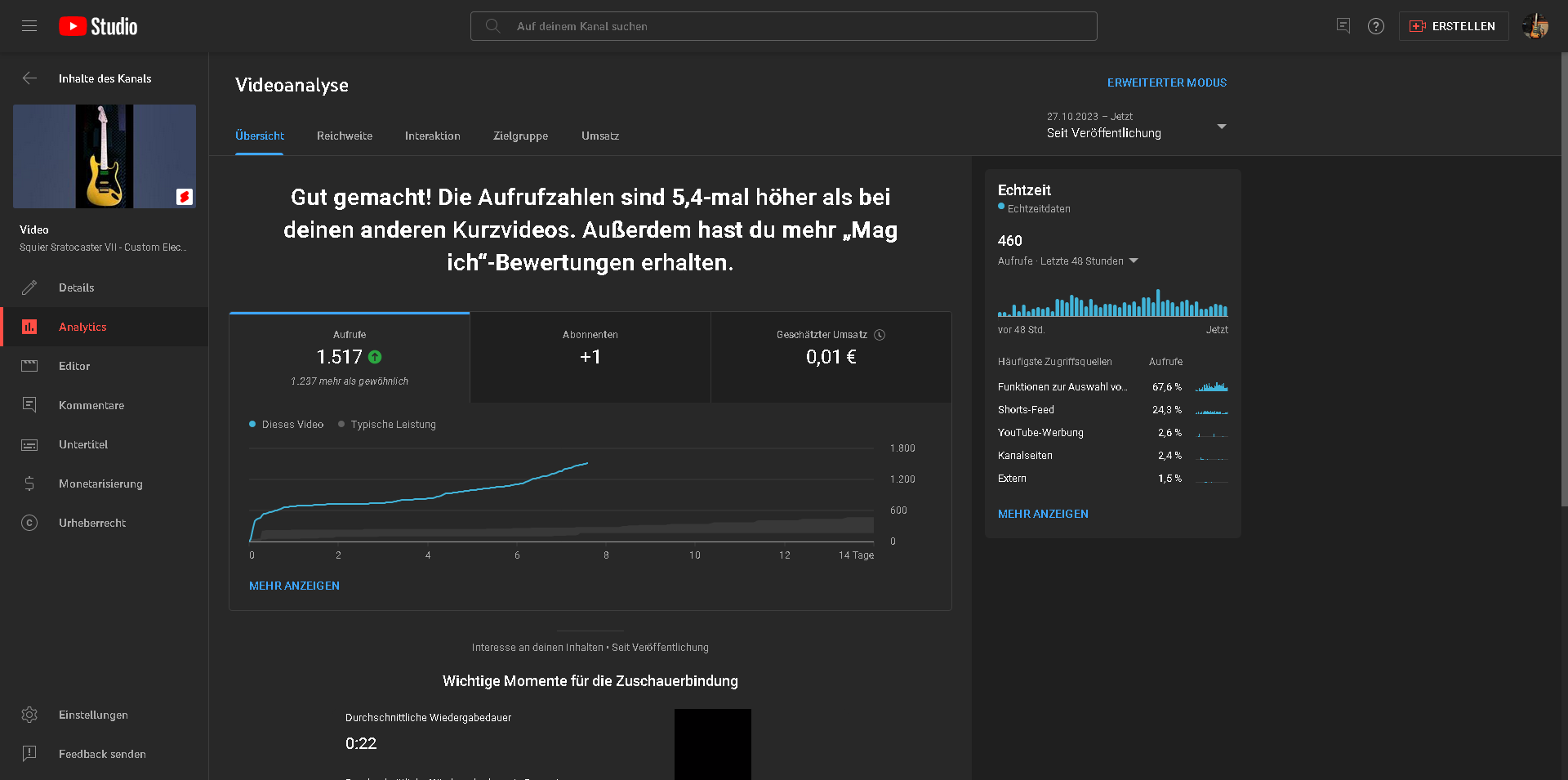Open the feedback messages icon in header
Screen dimensions: 1568x780
[x=1343, y=26]
